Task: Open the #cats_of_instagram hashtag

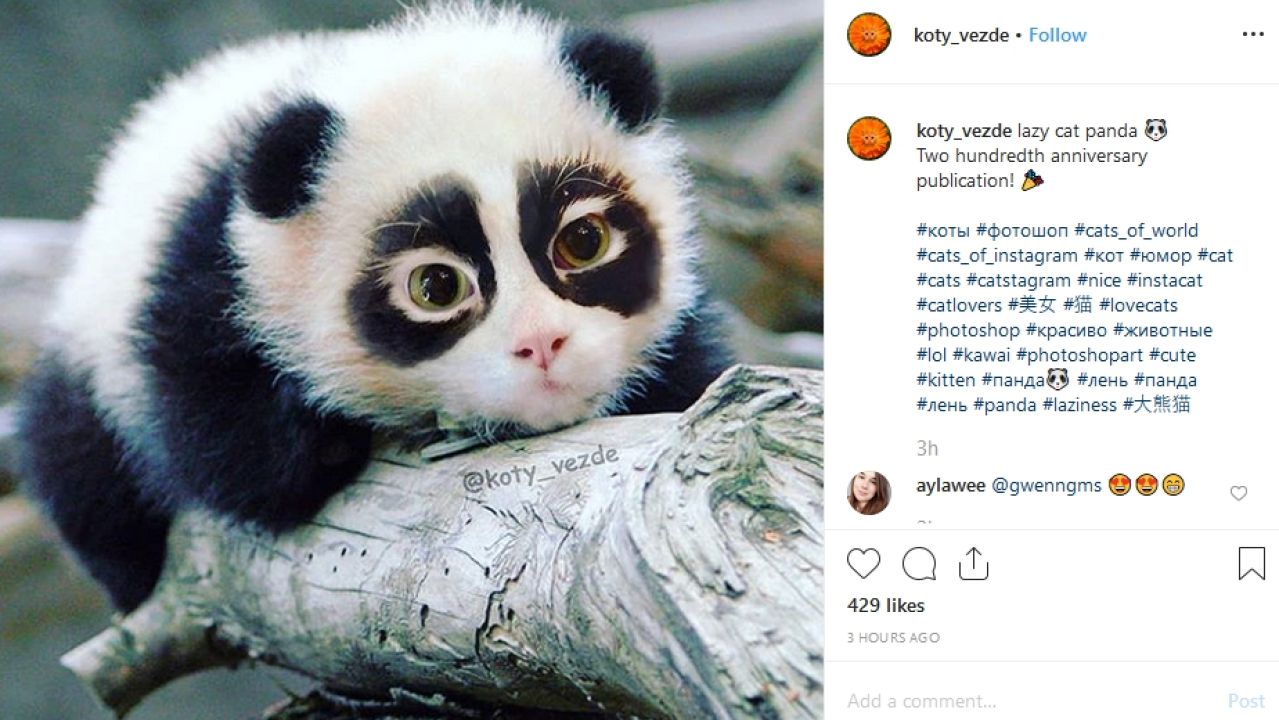Action: coord(997,255)
